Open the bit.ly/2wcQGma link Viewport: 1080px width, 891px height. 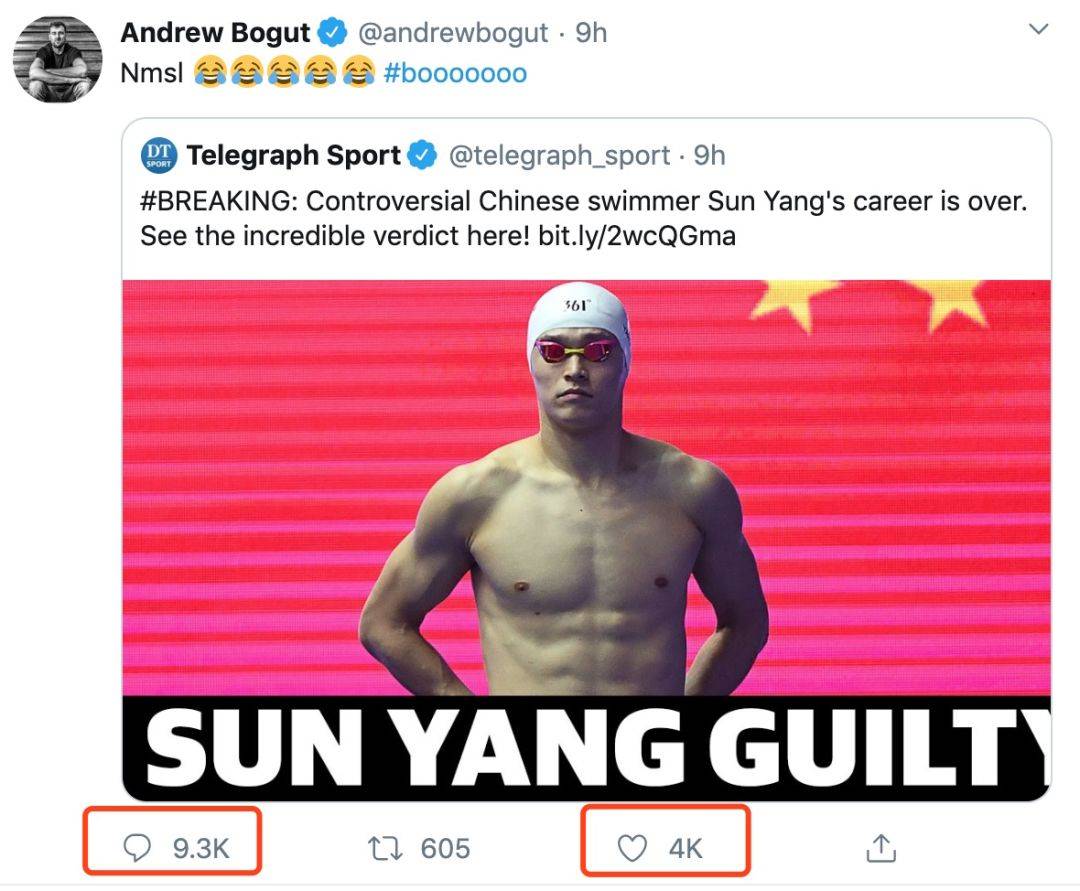(x=637, y=236)
